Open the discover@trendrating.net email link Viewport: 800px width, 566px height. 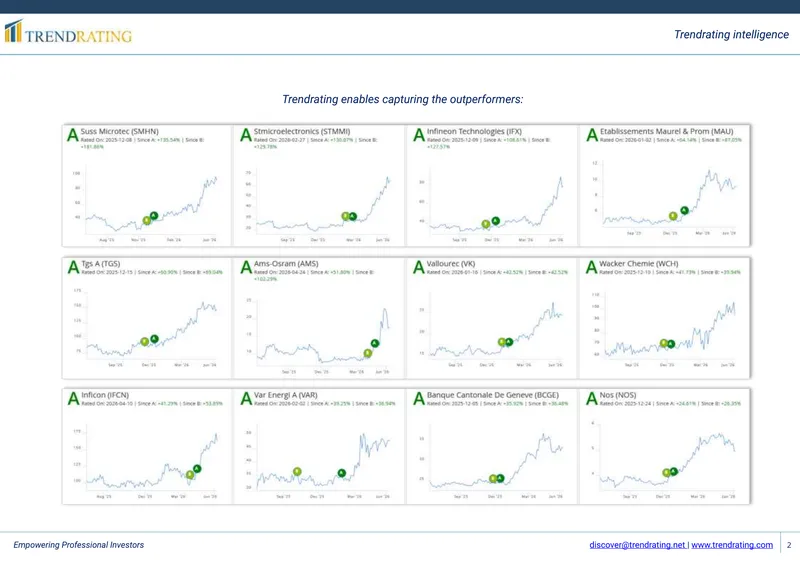[637, 545]
